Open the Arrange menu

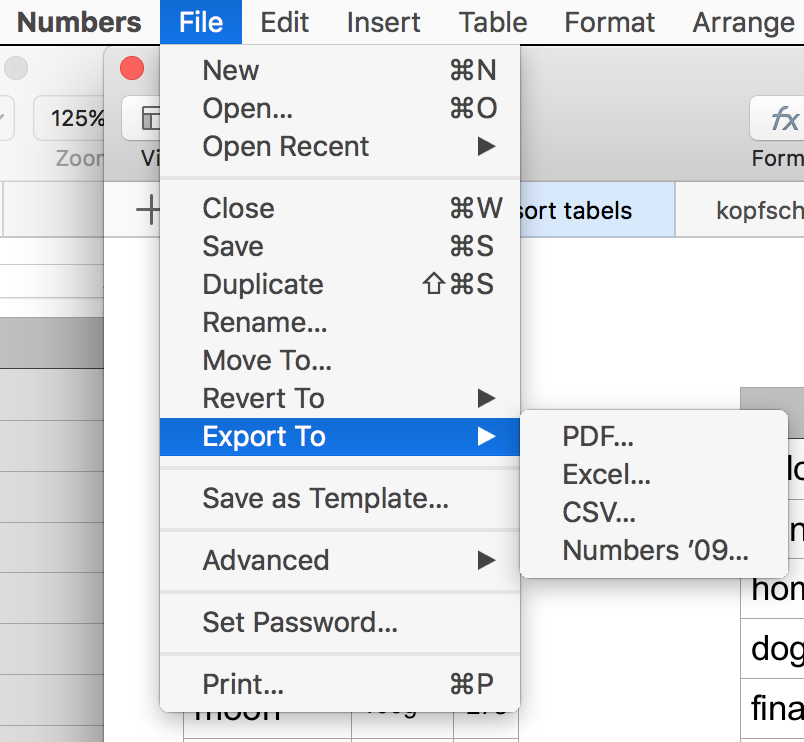[x=743, y=22]
